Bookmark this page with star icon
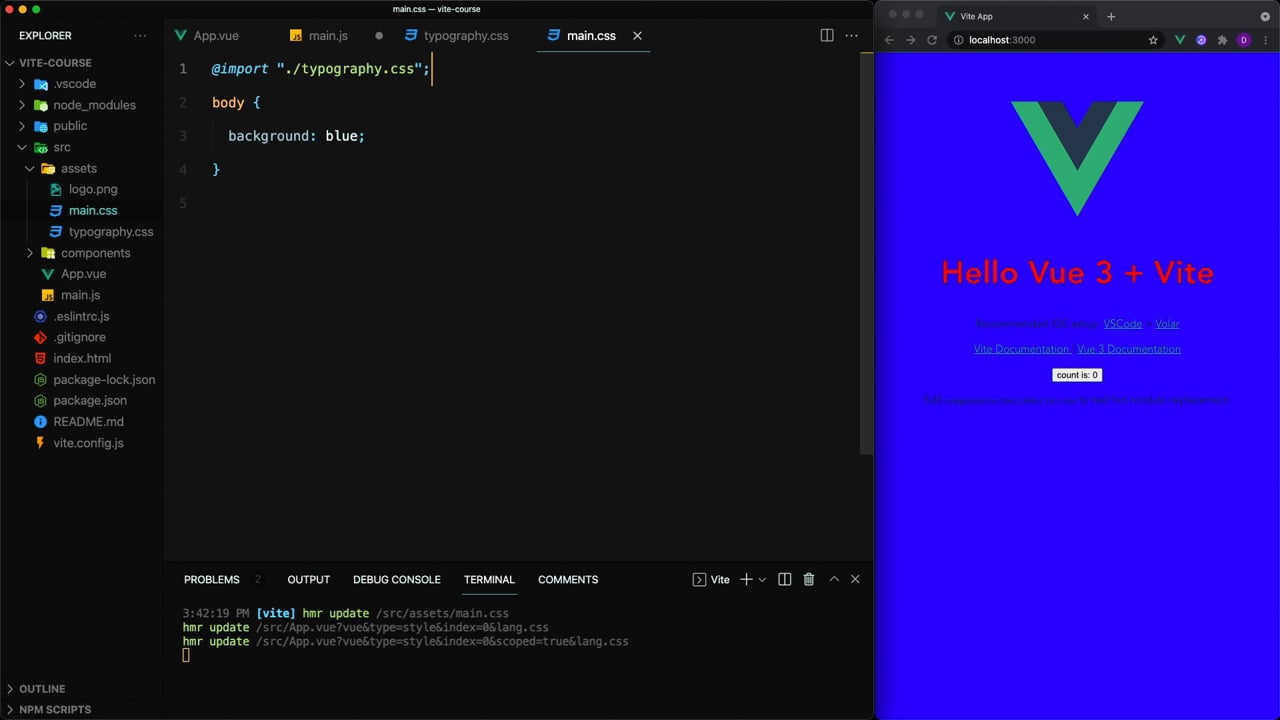Screen dimensions: 1280x720 pyautogui.click(x=1153, y=40)
